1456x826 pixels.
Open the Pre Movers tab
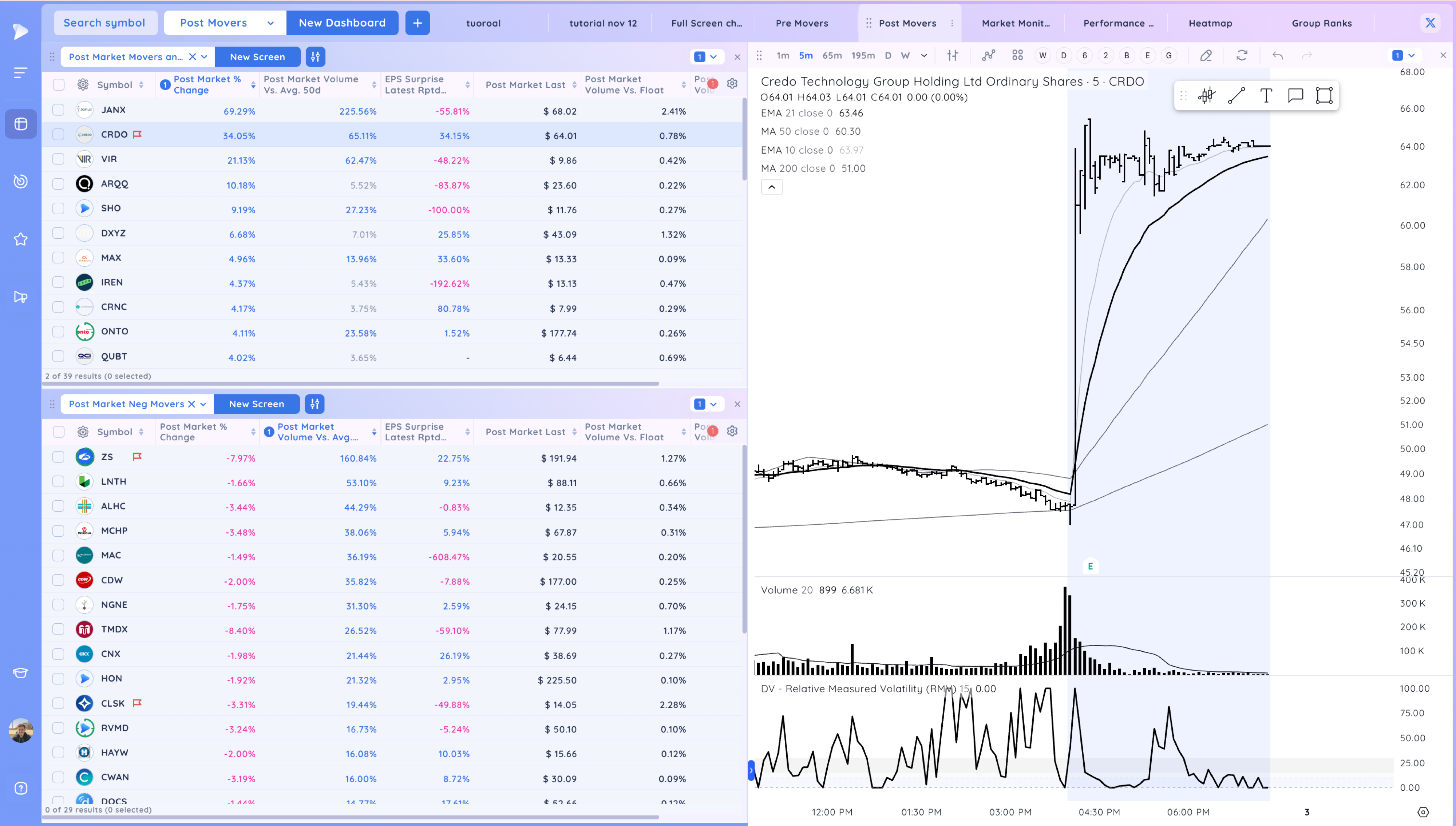802,23
